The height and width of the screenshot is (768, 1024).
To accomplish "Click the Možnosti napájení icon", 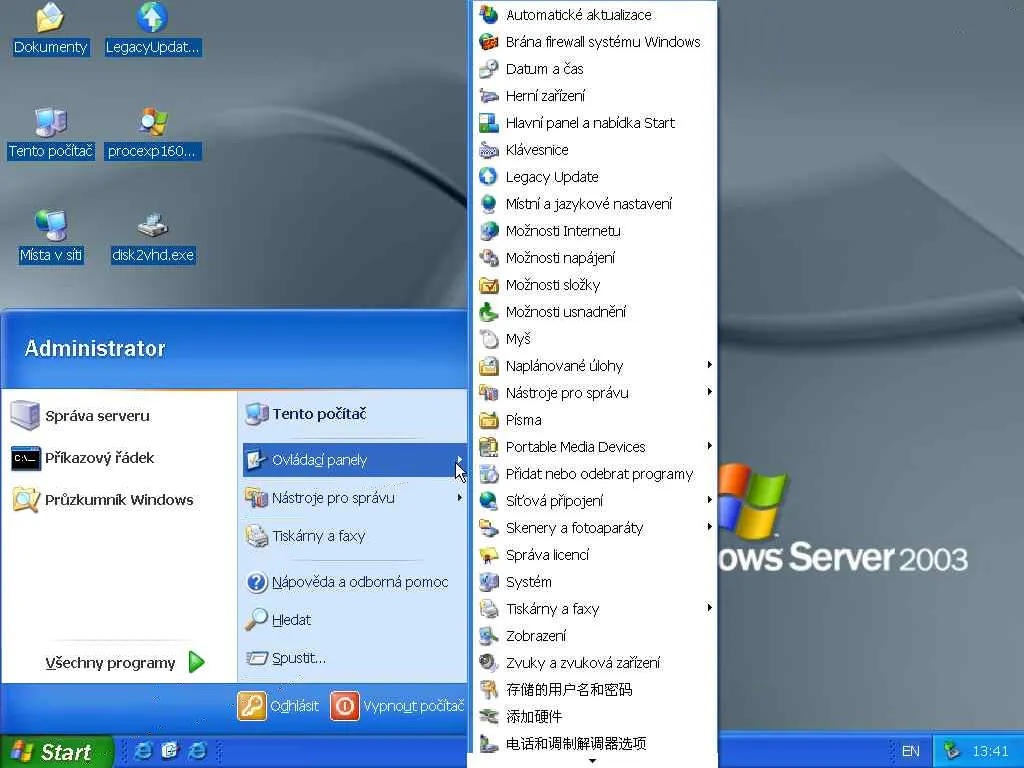I will [488, 258].
